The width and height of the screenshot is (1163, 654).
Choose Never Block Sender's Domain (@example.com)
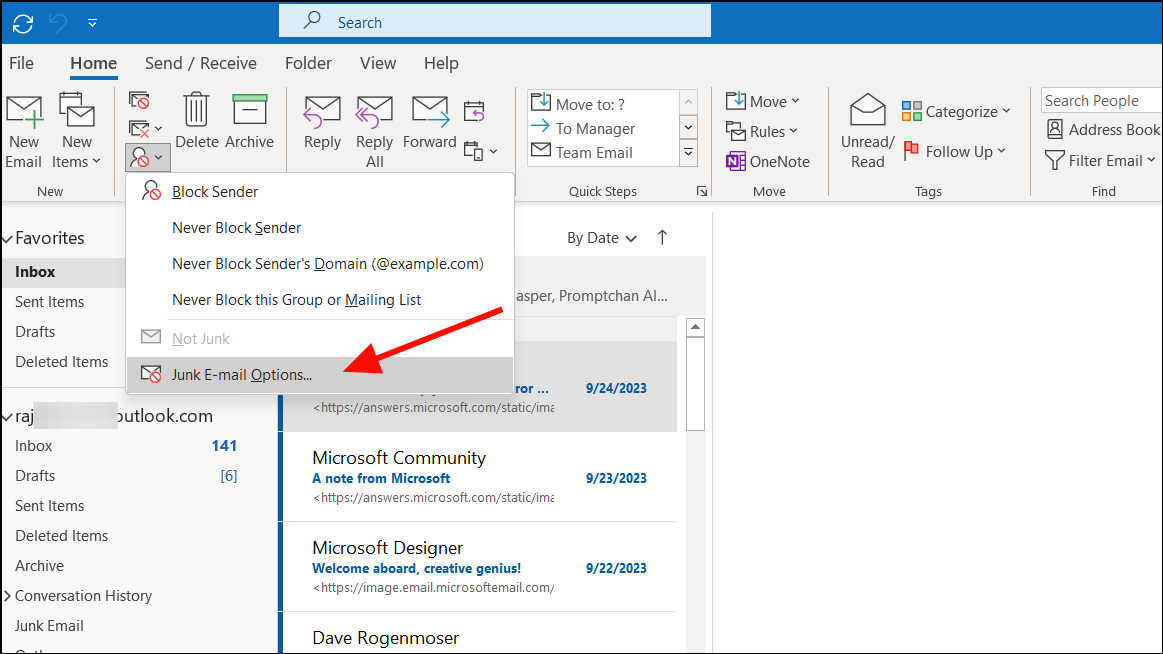[x=320, y=264]
